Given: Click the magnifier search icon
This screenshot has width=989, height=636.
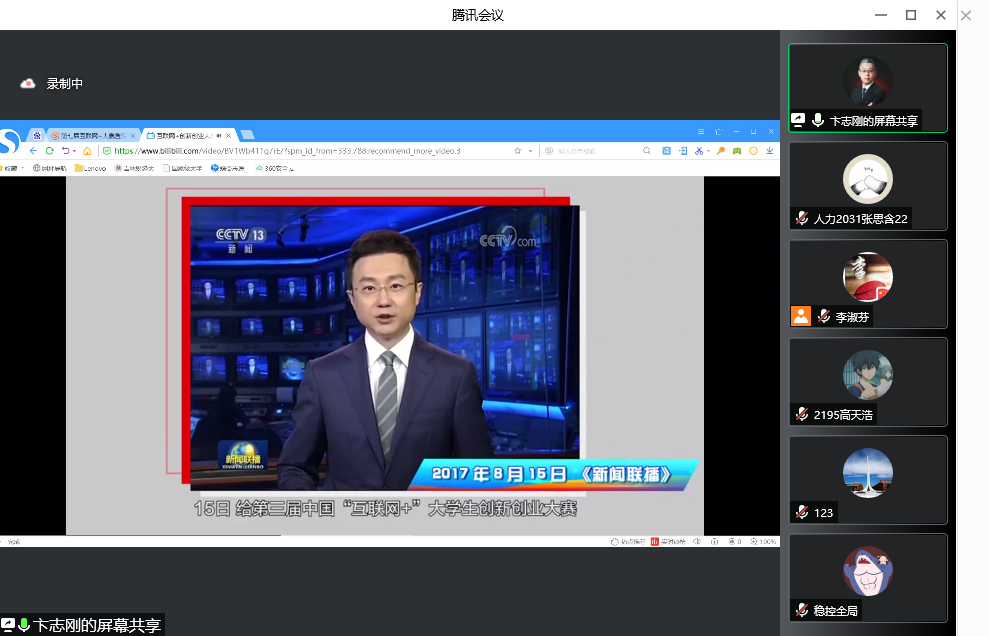Looking at the screenshot, I should (647, 151).
